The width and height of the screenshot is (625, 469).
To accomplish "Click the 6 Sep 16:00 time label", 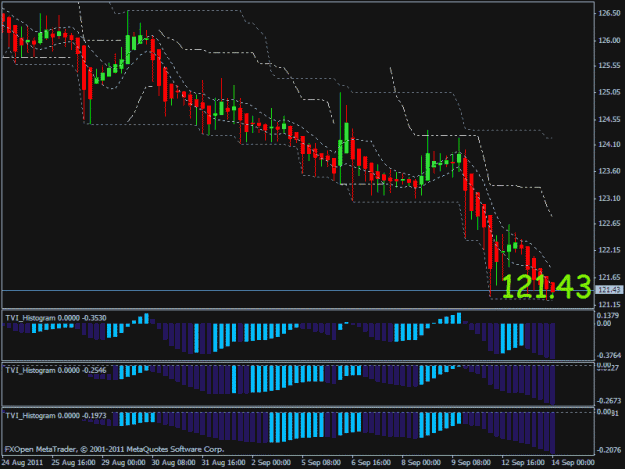I will (371, 462).
